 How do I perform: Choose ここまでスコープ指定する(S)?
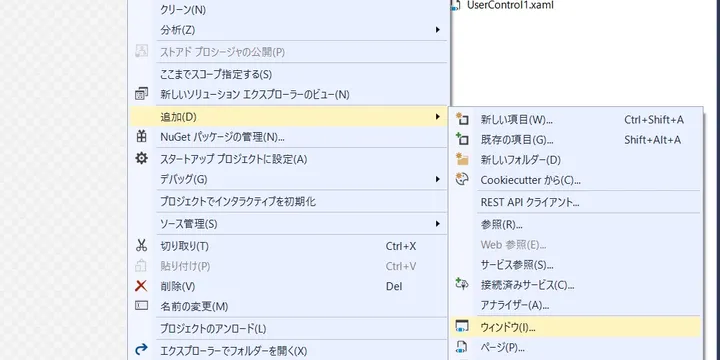(288, 74)
